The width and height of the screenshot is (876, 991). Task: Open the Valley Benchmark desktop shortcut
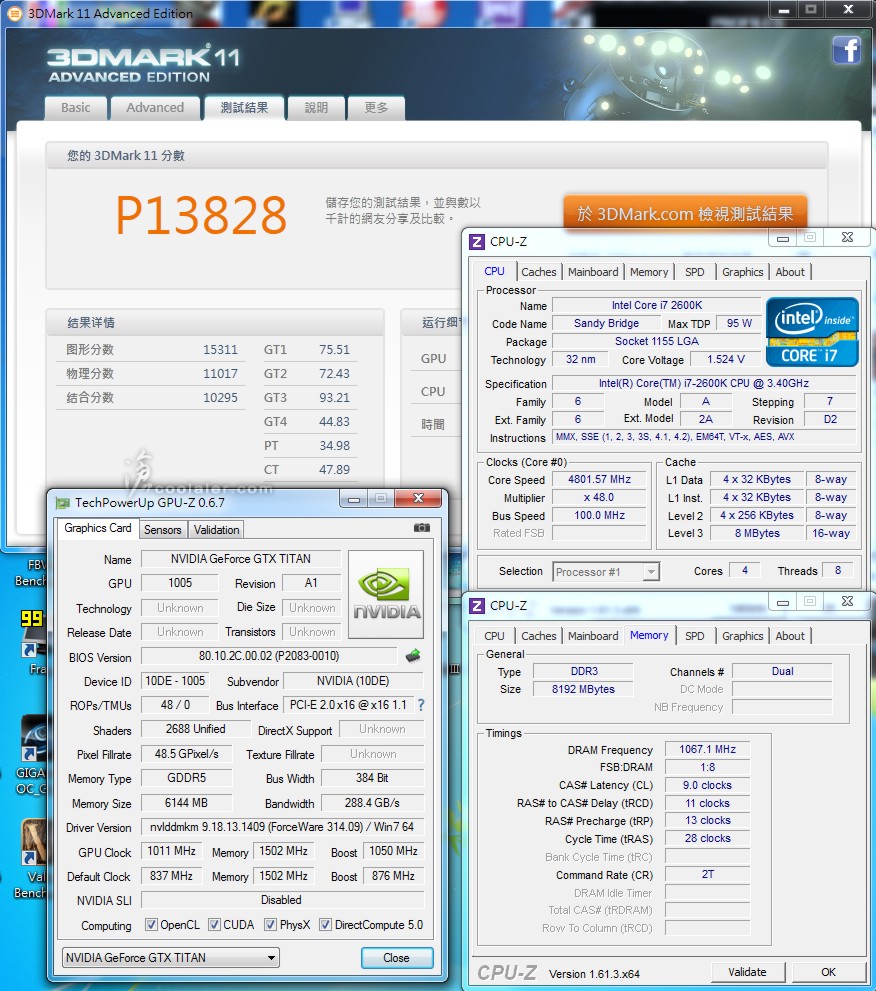33,857
